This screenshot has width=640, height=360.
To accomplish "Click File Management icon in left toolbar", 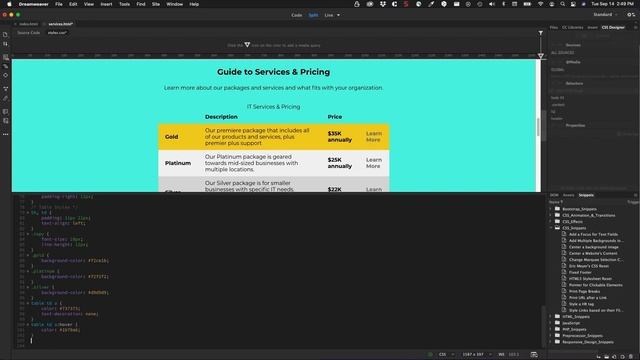I will (x=5, y=44).
